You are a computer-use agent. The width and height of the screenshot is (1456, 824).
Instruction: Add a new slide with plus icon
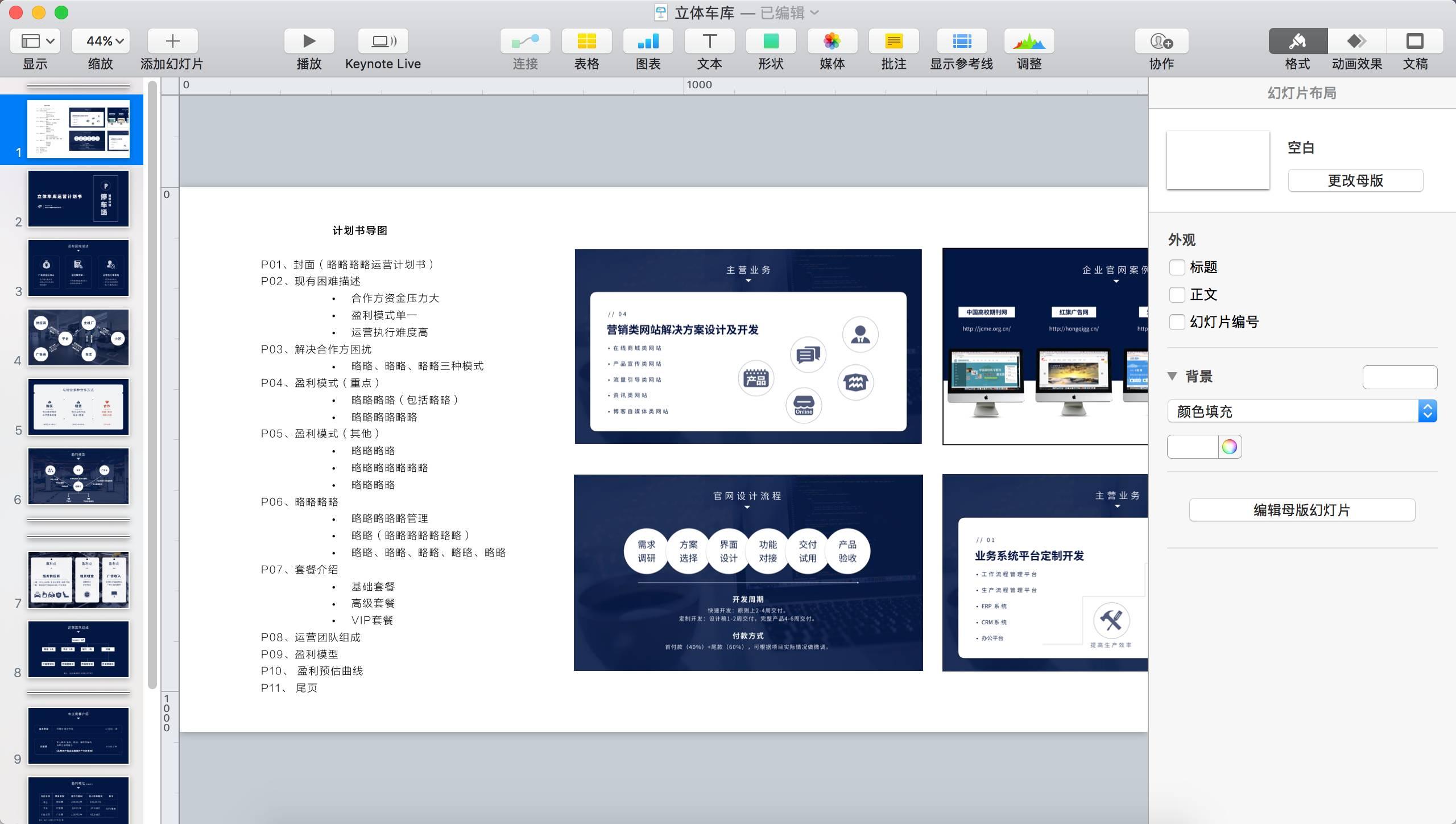coord(172,41)
